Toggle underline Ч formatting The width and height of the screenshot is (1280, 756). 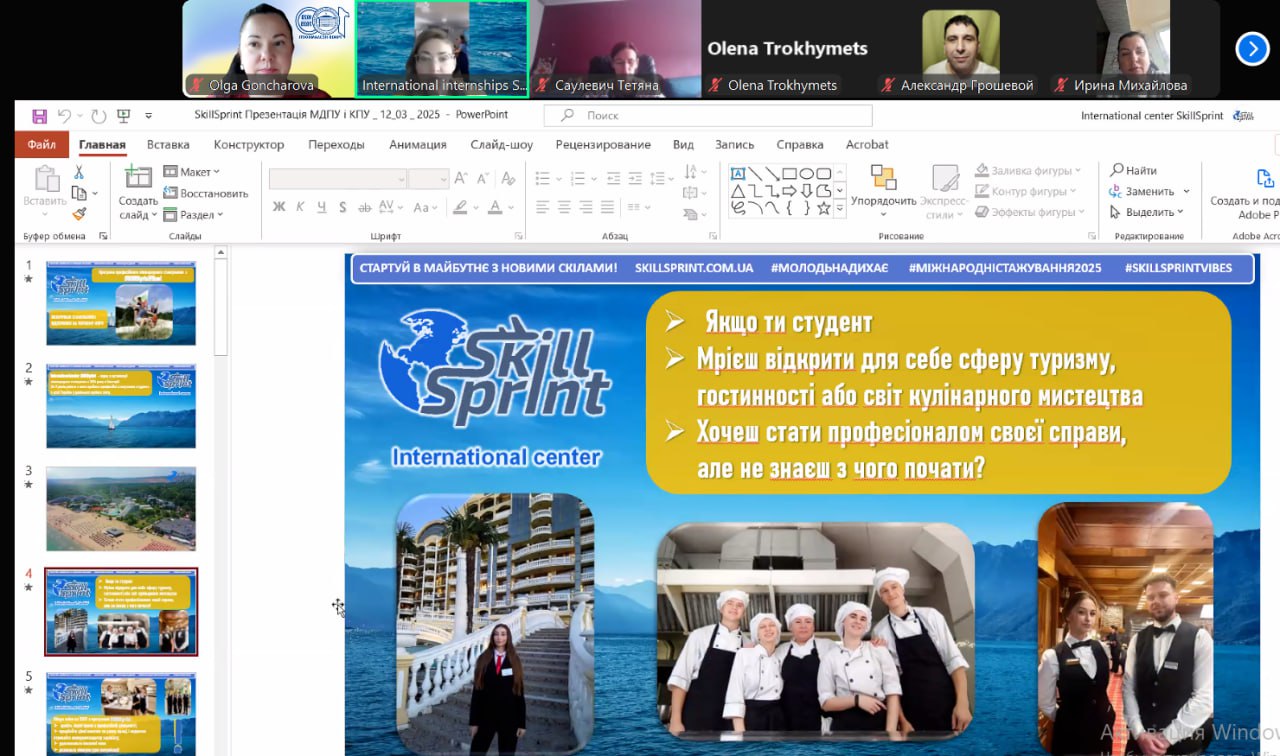(x=321, y=207)
